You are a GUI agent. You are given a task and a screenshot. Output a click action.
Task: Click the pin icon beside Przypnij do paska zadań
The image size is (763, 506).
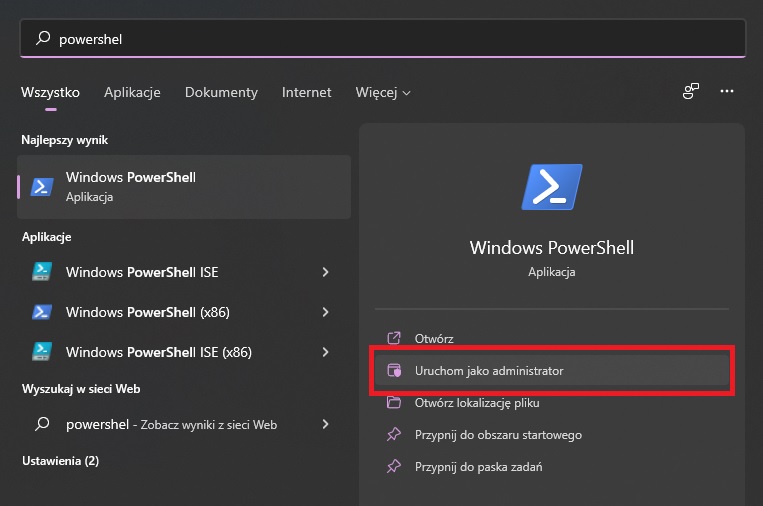tap(394, 467)
